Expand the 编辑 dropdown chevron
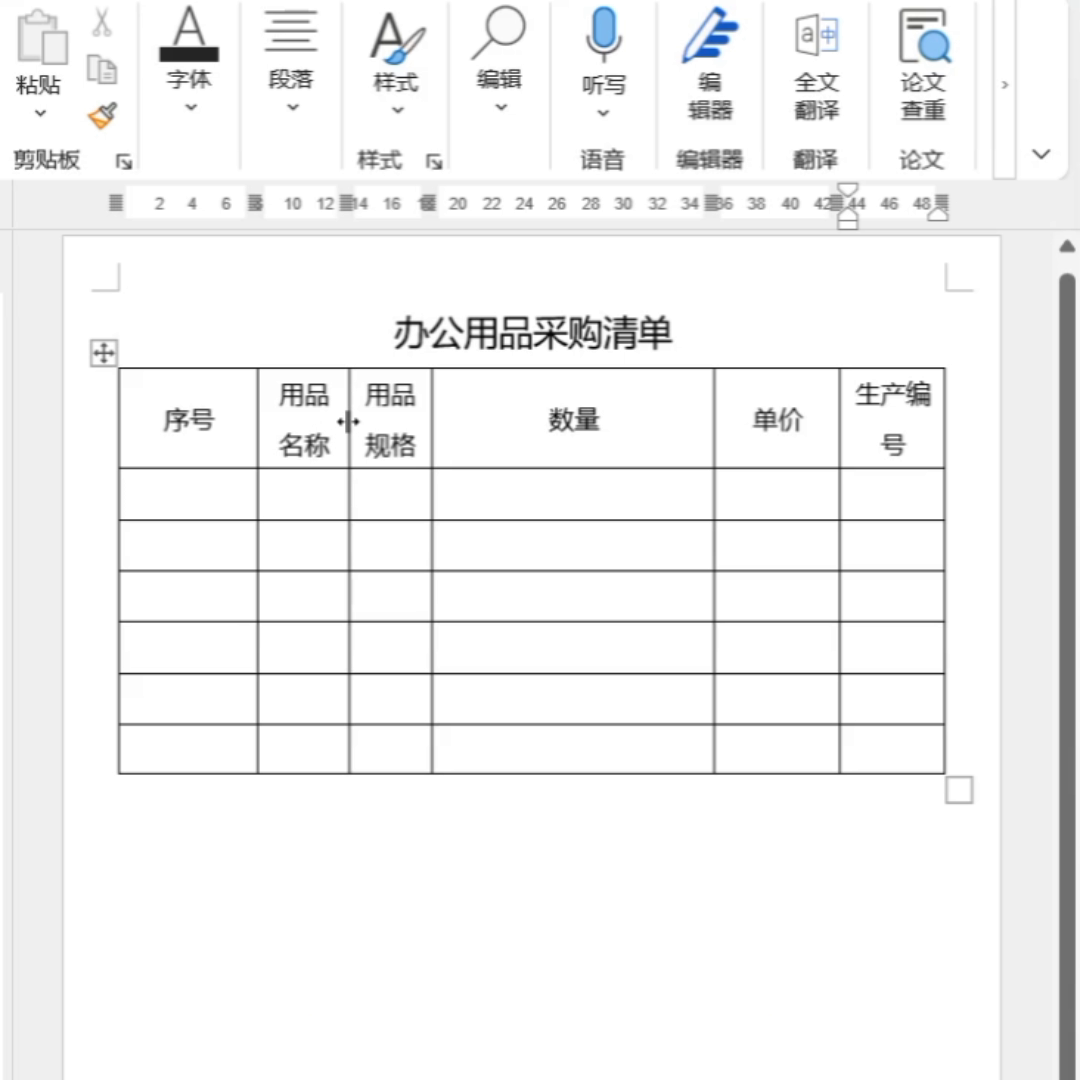Screen dimensions: 1080x1080 501,107
